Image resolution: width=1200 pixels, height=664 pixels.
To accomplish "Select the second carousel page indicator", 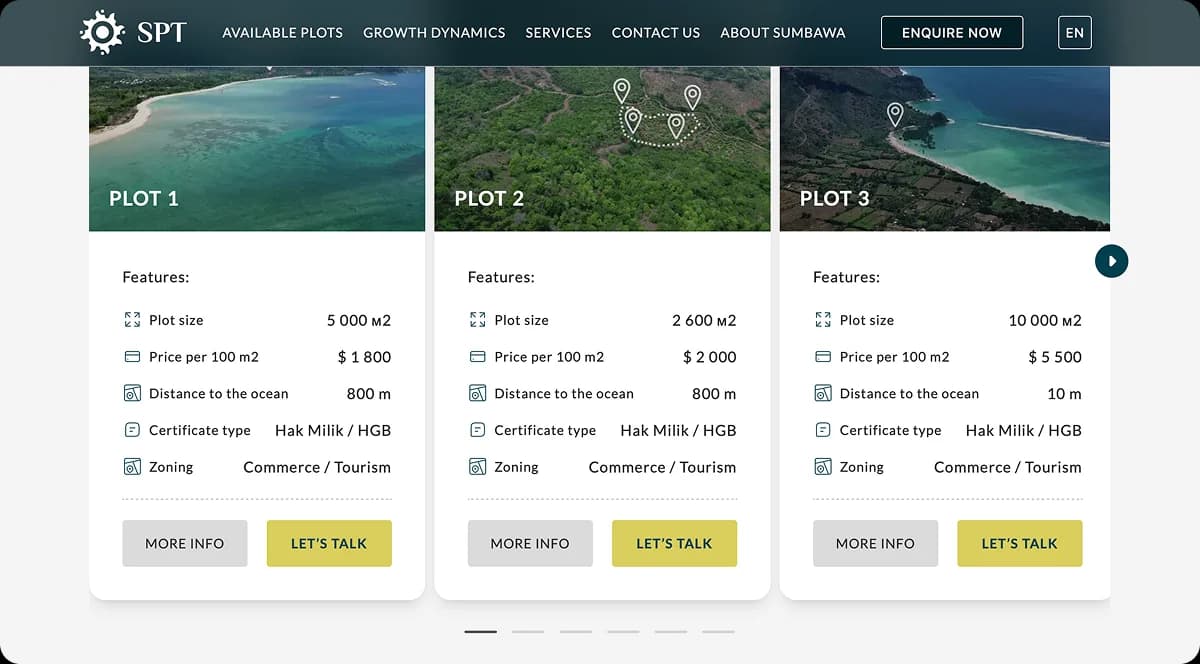I will point(528,632).
